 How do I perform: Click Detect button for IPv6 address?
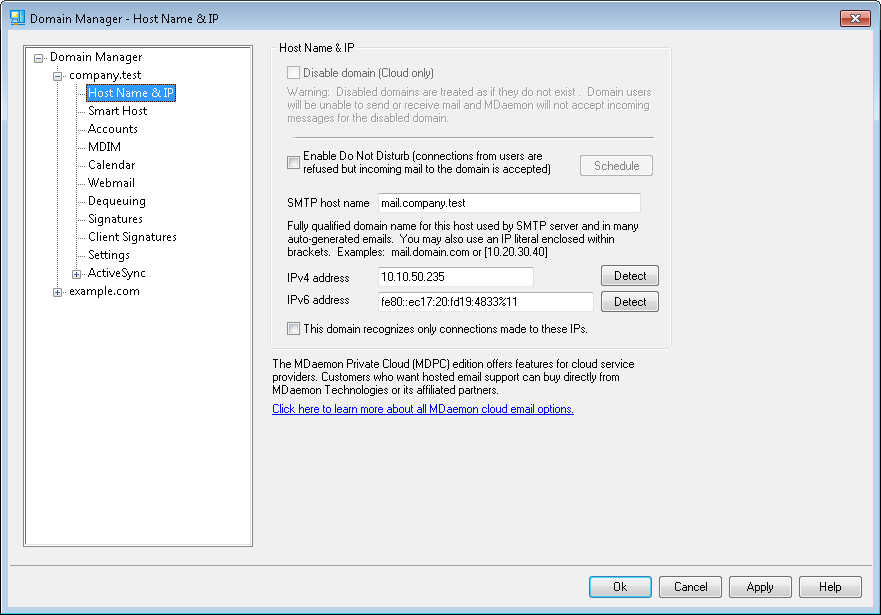pos(629,302)
